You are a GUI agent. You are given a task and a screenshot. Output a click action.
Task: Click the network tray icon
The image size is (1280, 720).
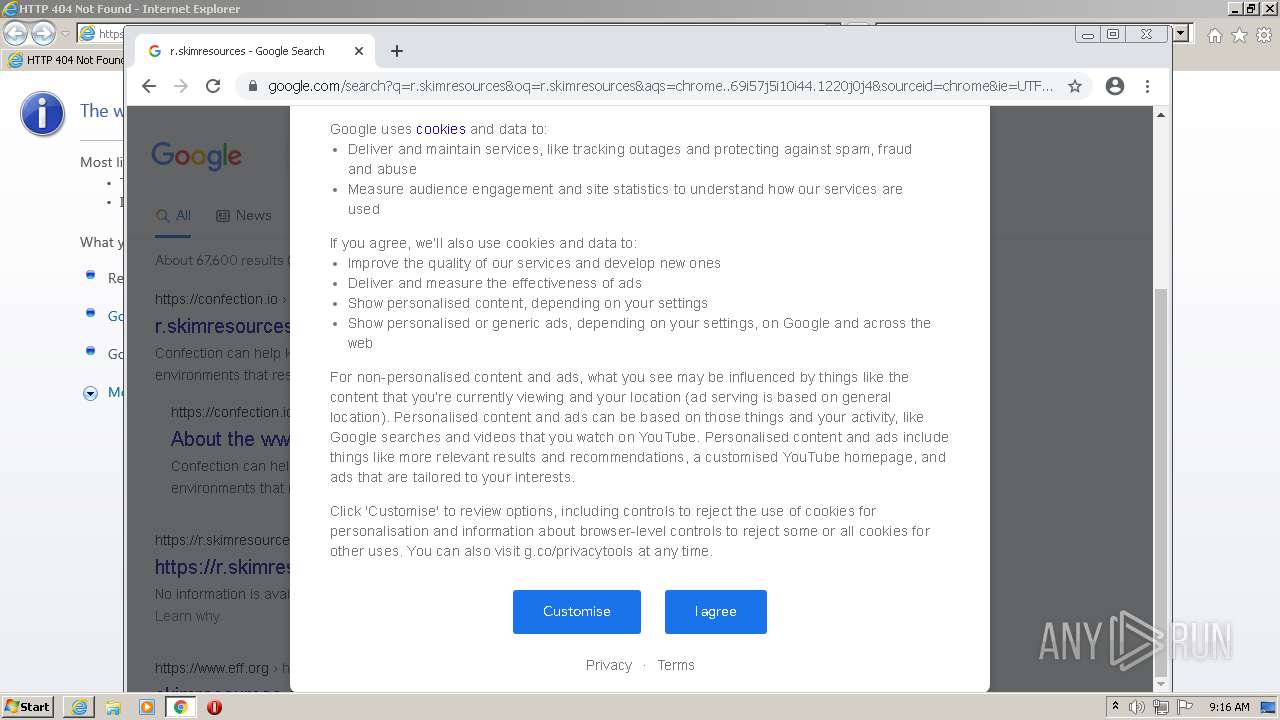tap(1160, 707)
